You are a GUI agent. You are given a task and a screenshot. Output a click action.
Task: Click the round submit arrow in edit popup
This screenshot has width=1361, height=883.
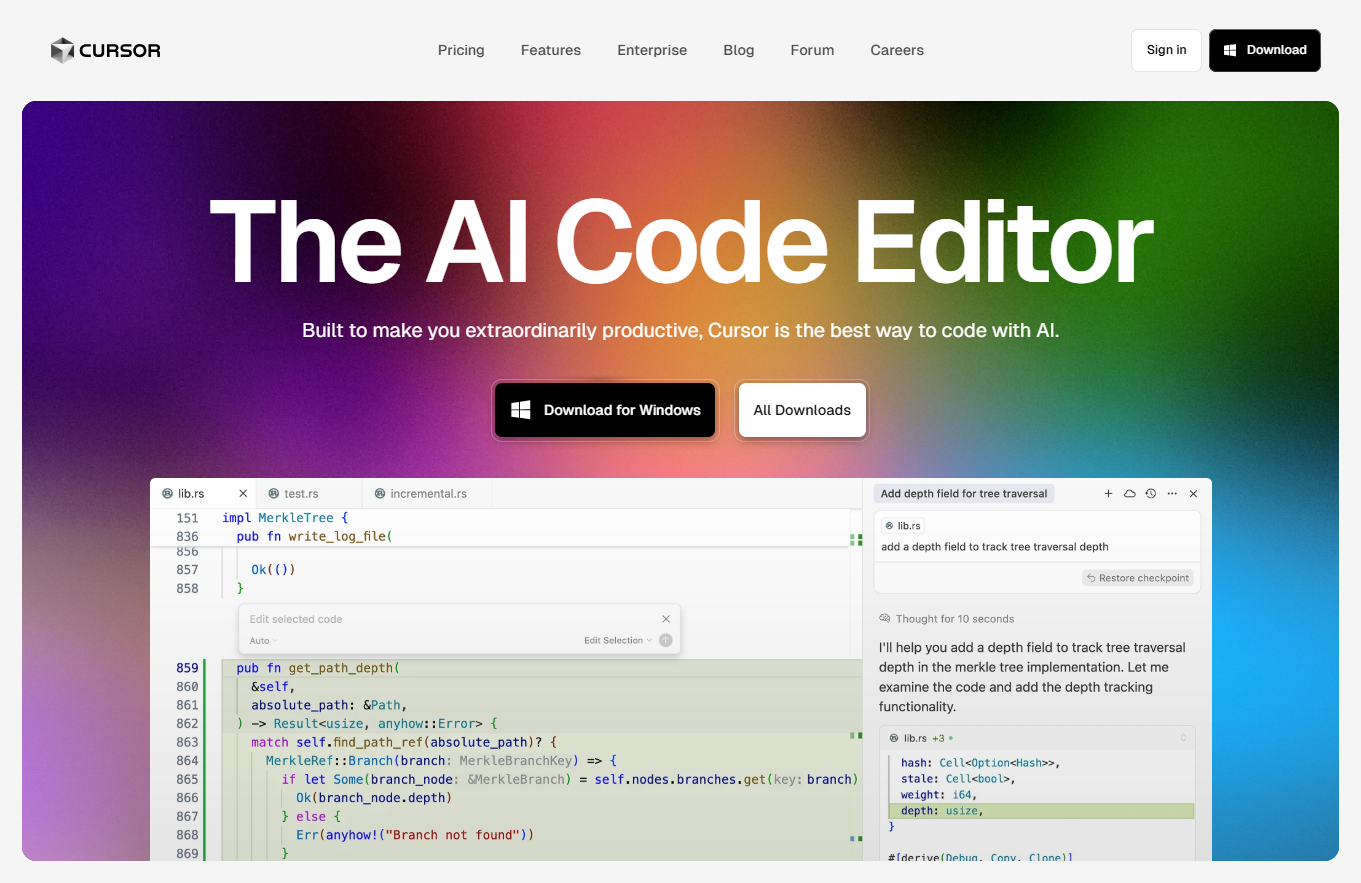click(666, 640)
